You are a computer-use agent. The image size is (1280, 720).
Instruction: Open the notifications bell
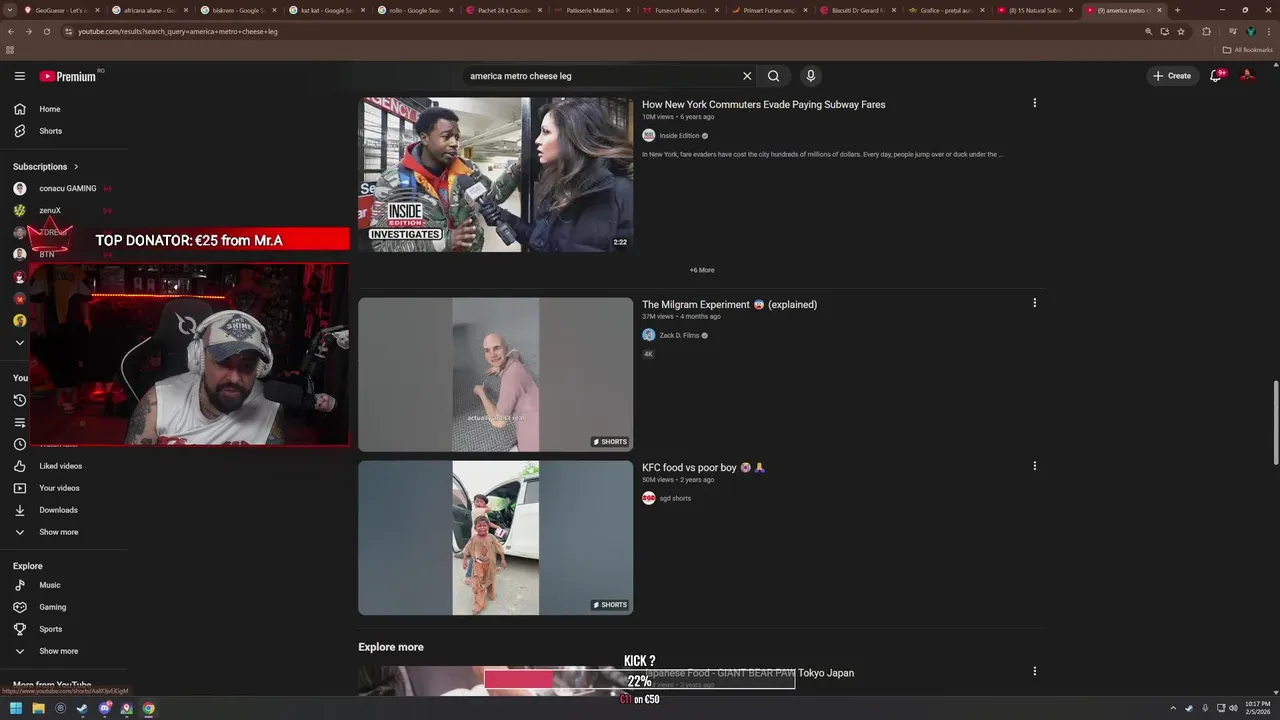(1216, 76)
